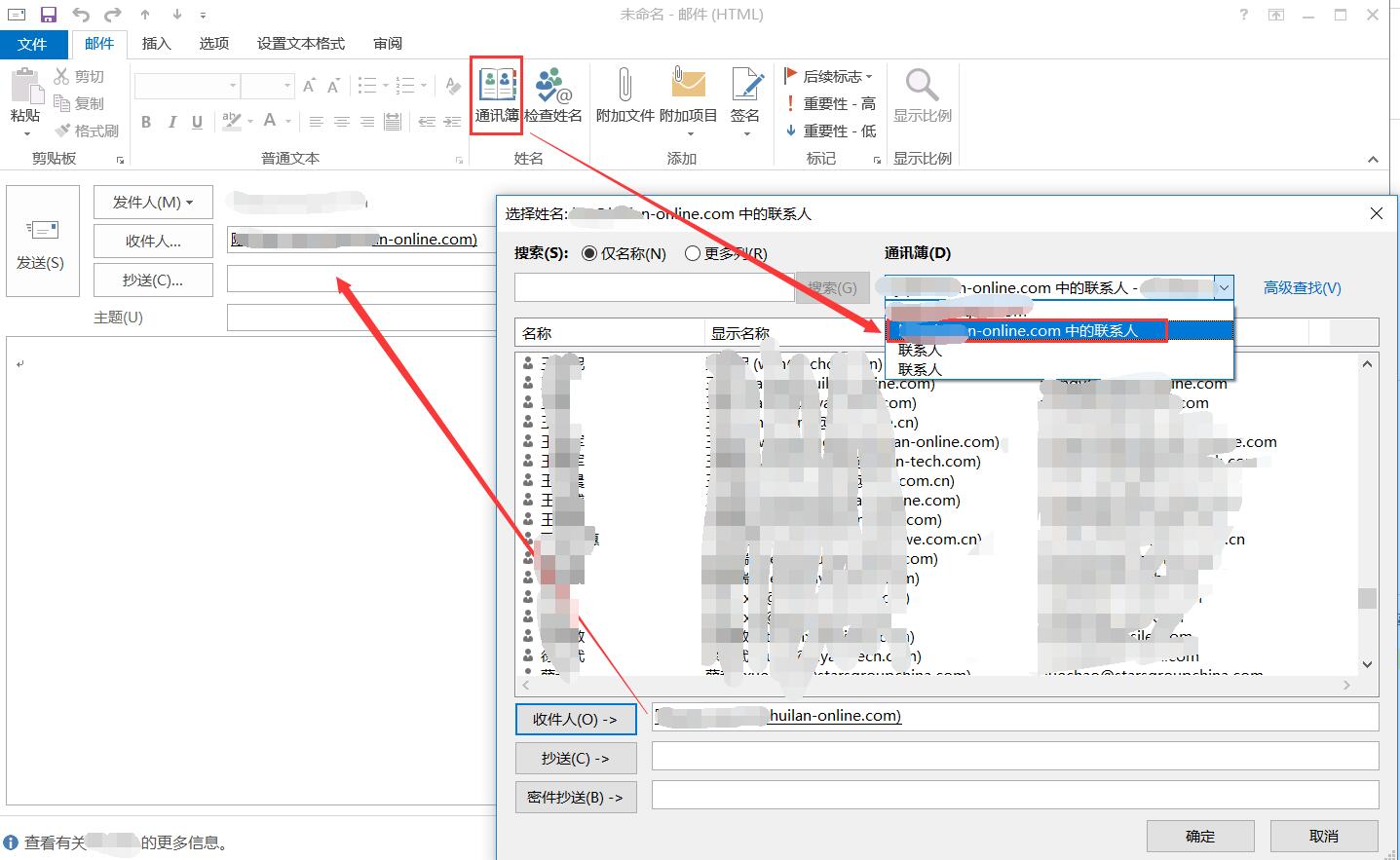The width and height of the screenshot is (1400, 860).
Task: Set 重要性 - 高 high importance flag
Action: (830, 104)
